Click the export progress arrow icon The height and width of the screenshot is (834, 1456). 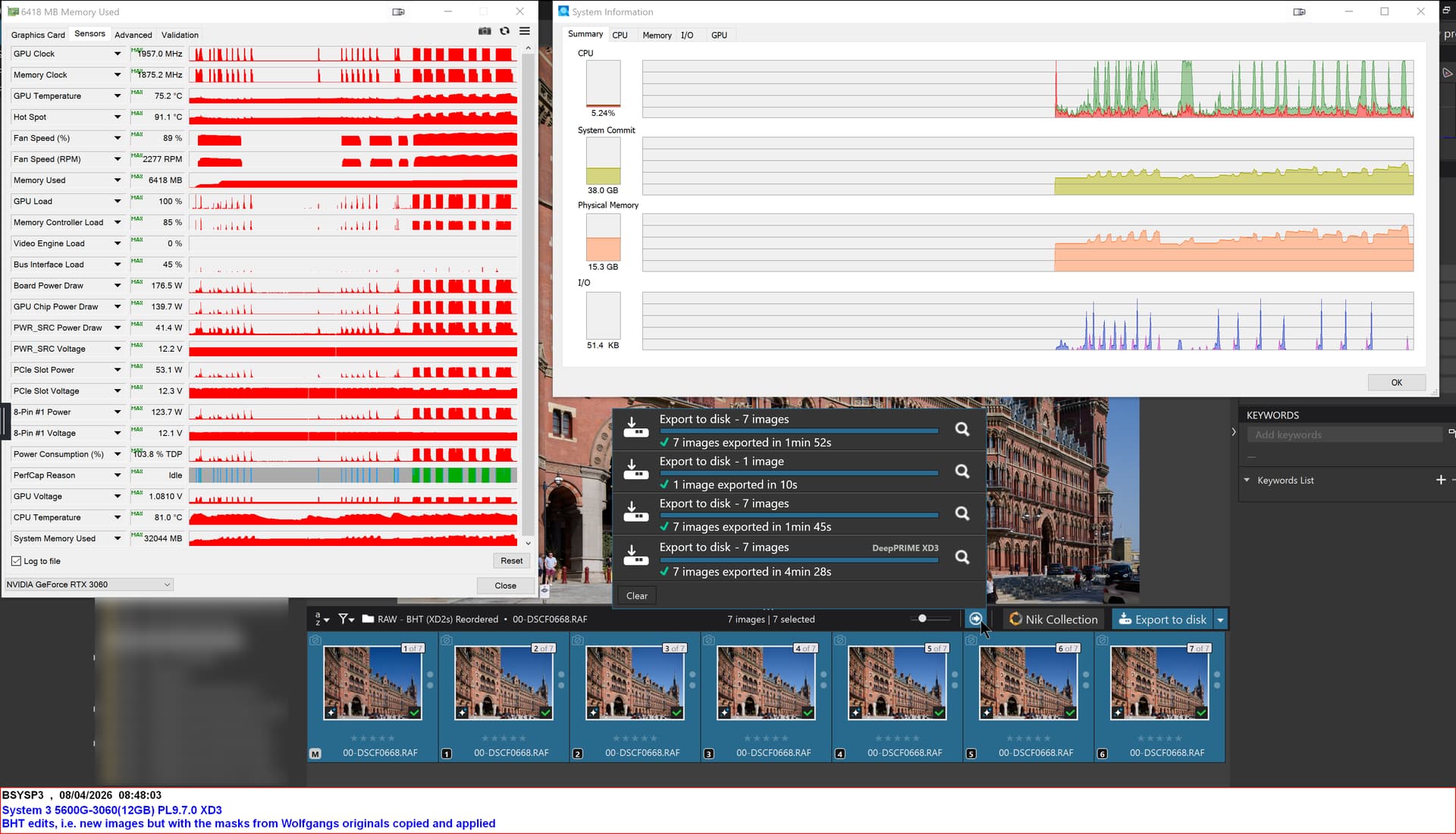point(975,619)
